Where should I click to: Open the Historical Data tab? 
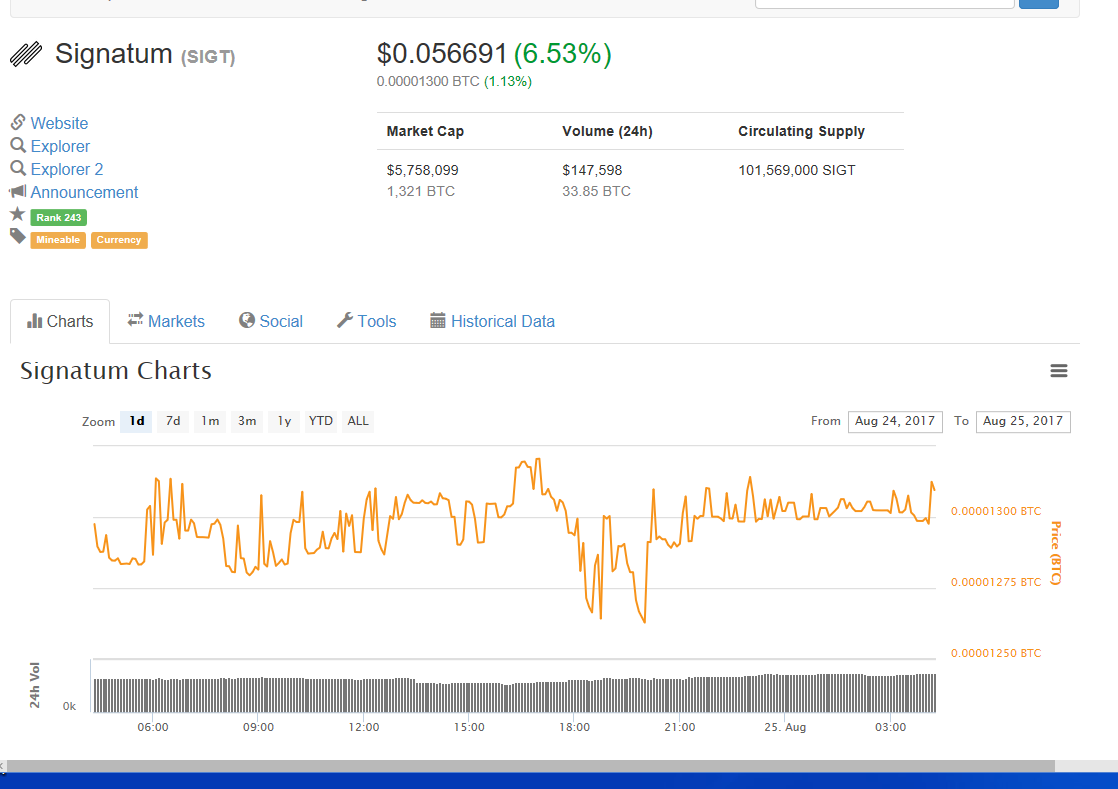492,321
